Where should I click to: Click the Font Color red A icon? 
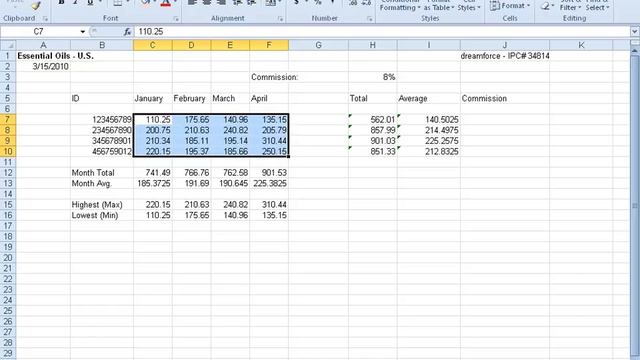click(165, 3)
